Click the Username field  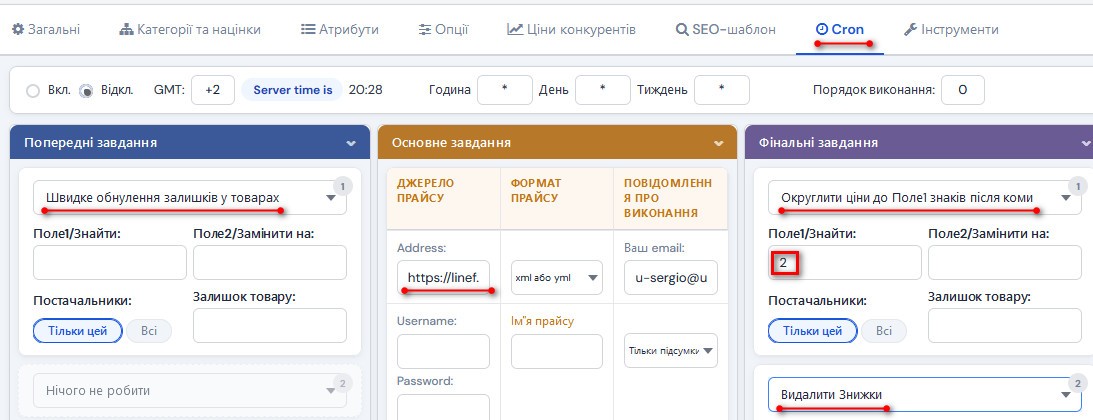click(x=443, y=351)
